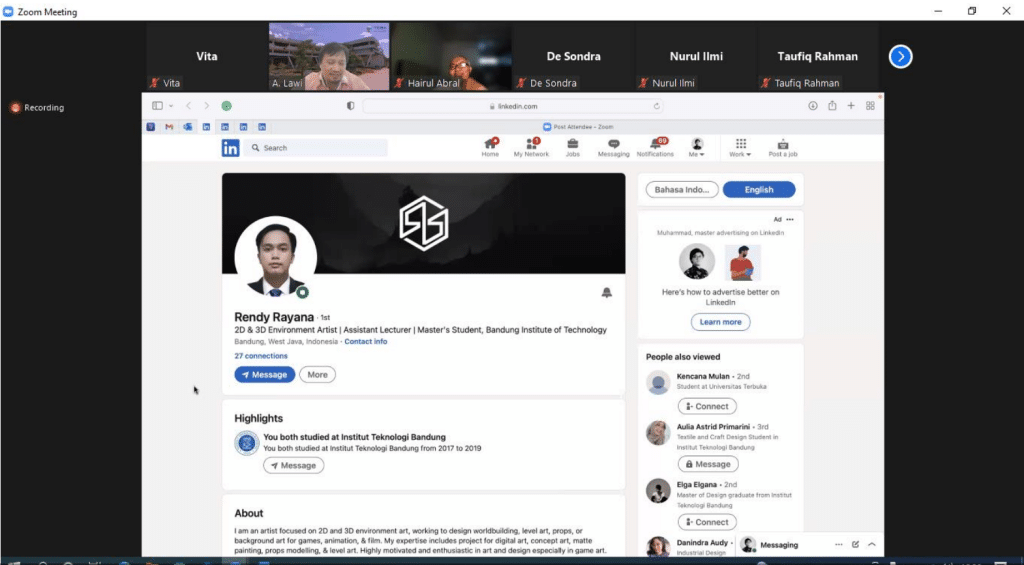Select the English language option
Screen dimensions: 1024x565
click(x=759, y=189)
